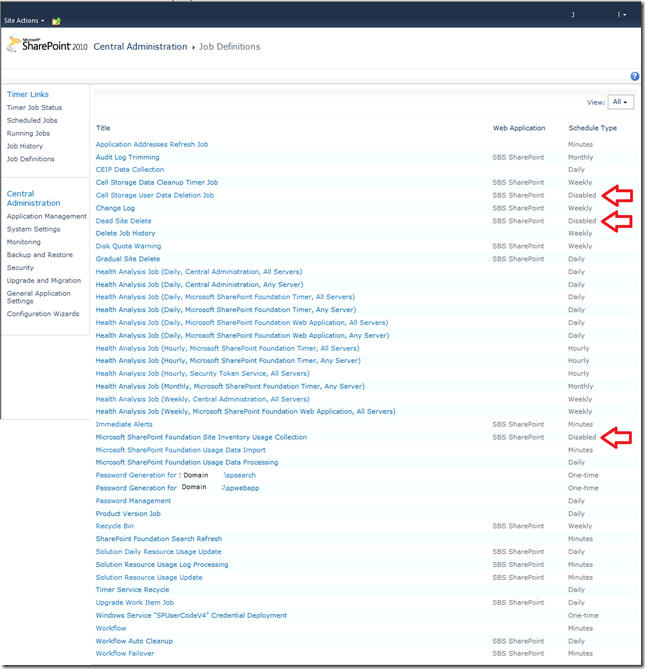Viewport: 645px width, 669px height.
Task: Open the Security section
Action: (x=20, y=268)
